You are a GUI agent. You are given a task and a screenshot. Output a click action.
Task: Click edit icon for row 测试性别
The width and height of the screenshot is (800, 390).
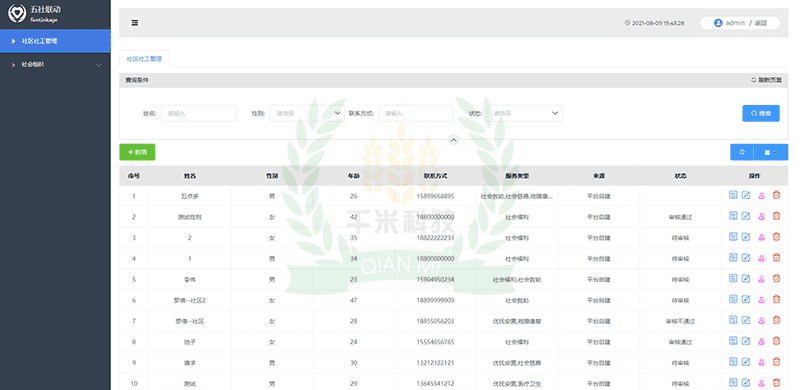click(746, 216)
